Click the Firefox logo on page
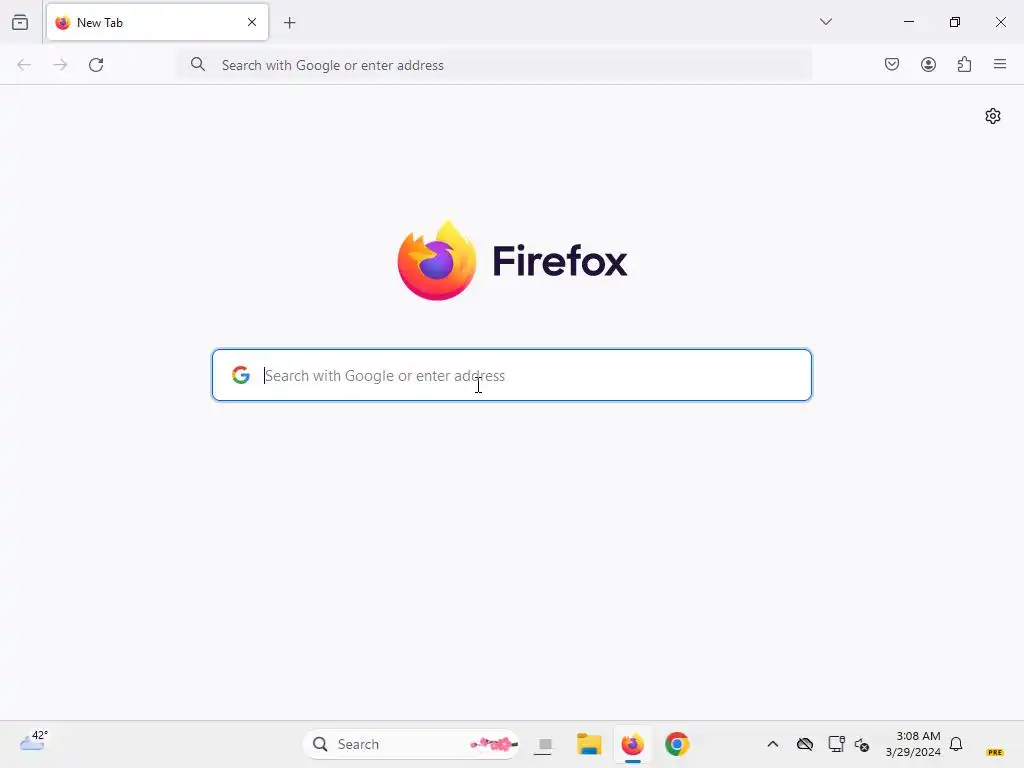The image size is (1024, 768). 512,261
